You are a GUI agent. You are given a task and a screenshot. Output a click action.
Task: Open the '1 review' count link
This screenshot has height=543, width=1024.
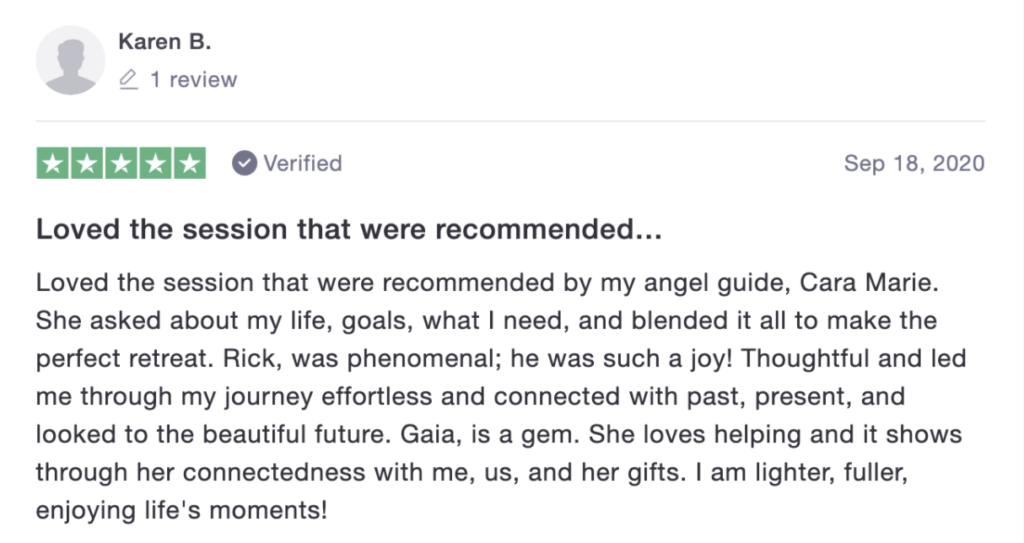(193, 79)
